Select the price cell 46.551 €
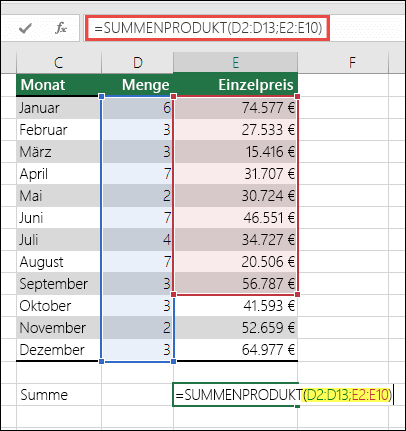The image size is (406, 431). point(235,218)
